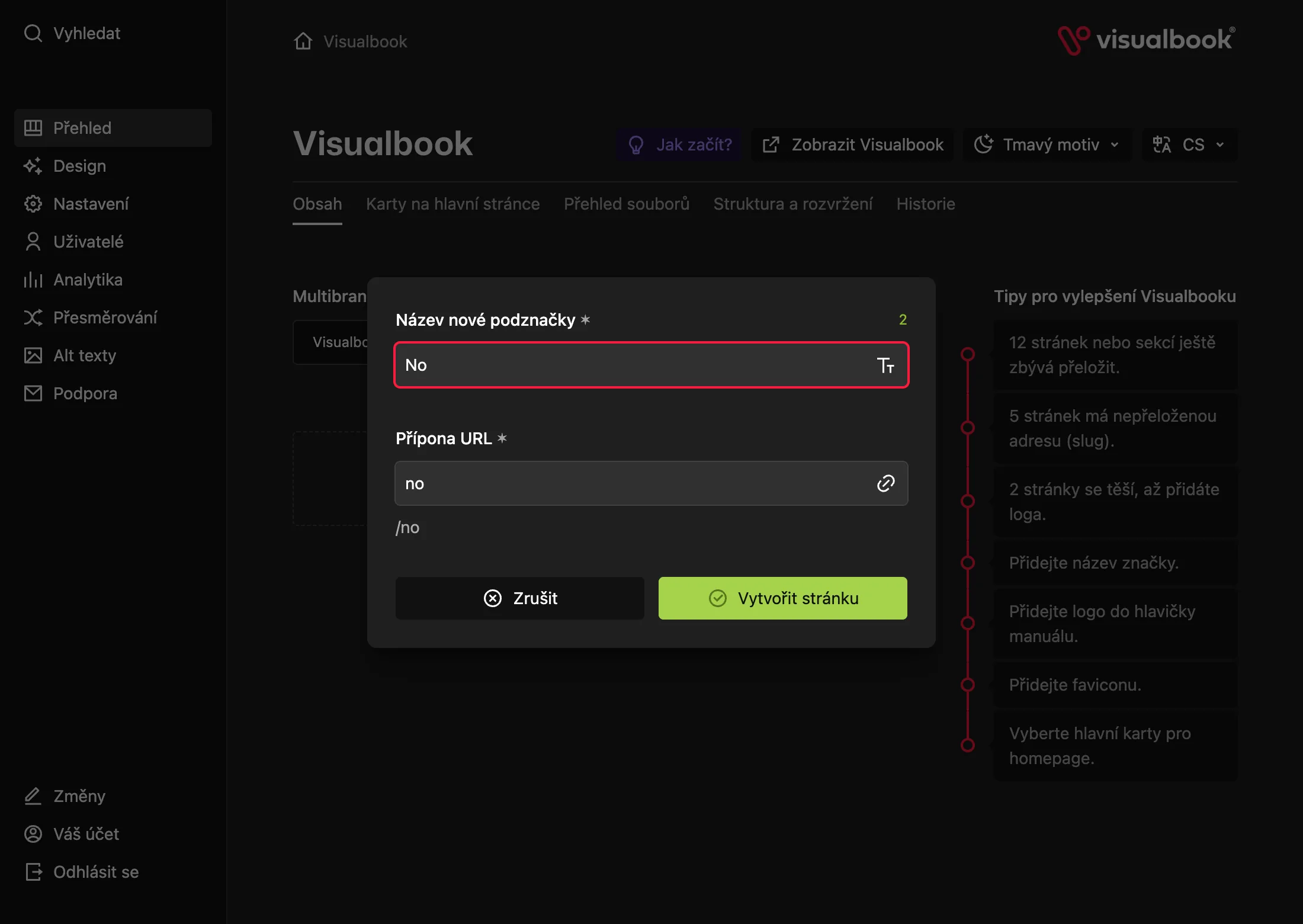Click Odhlásit se logout icon
Image resolution: width=1303 pixels, height=924 pixels.
[33, 872]
